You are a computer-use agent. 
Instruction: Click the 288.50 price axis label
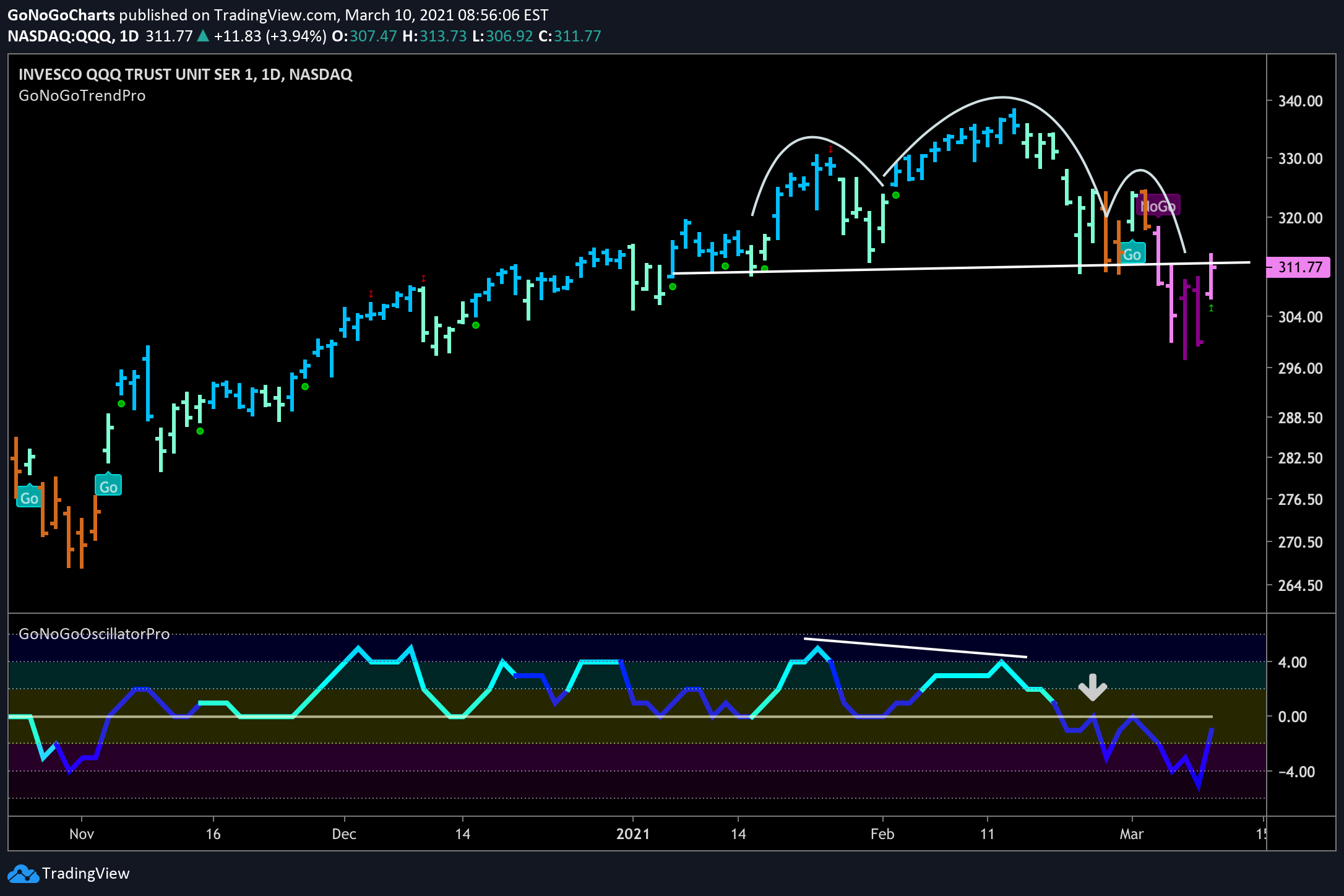(1301, 418)
